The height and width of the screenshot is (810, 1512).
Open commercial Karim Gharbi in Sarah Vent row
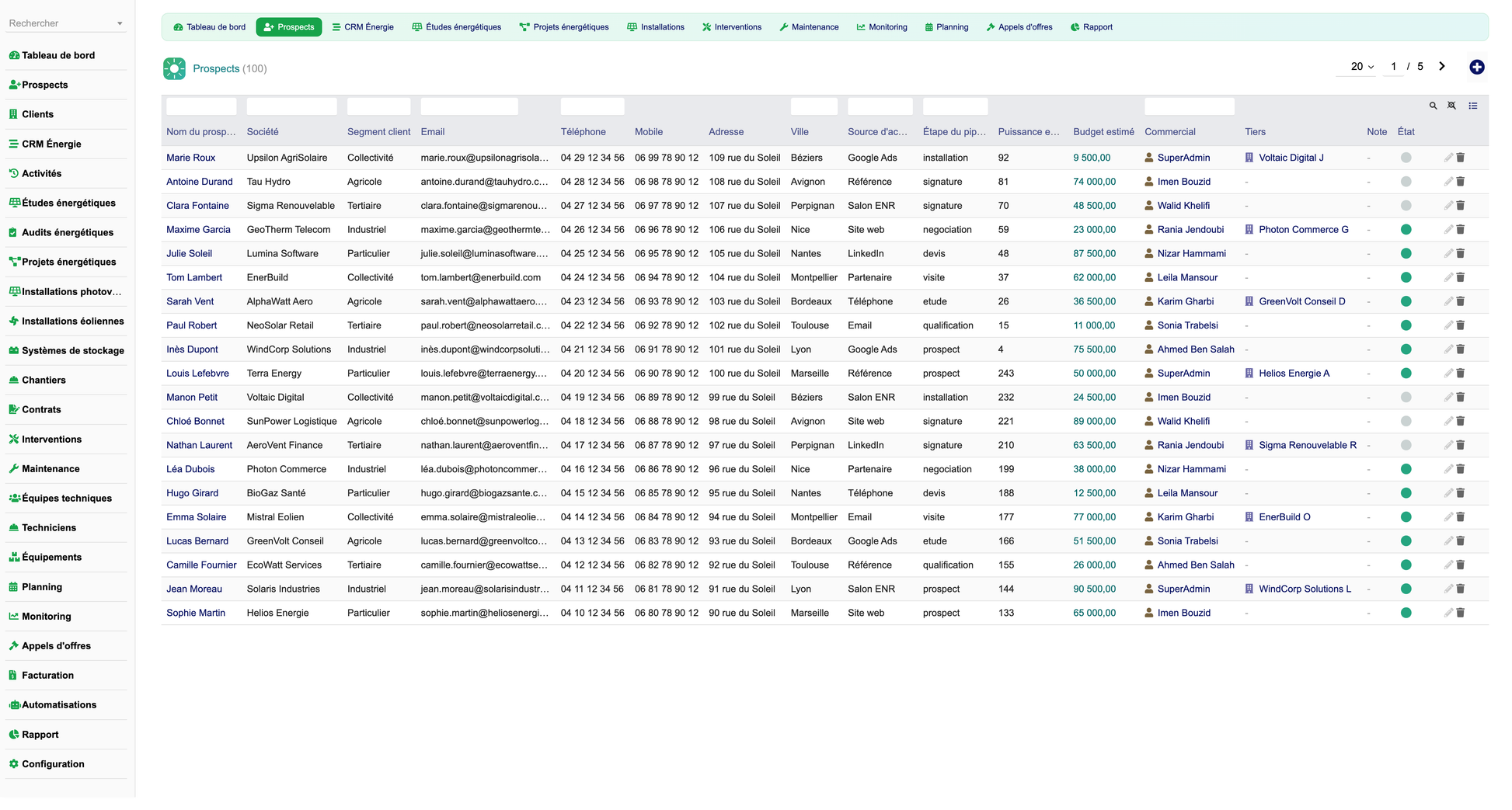tap(1185, 301)
